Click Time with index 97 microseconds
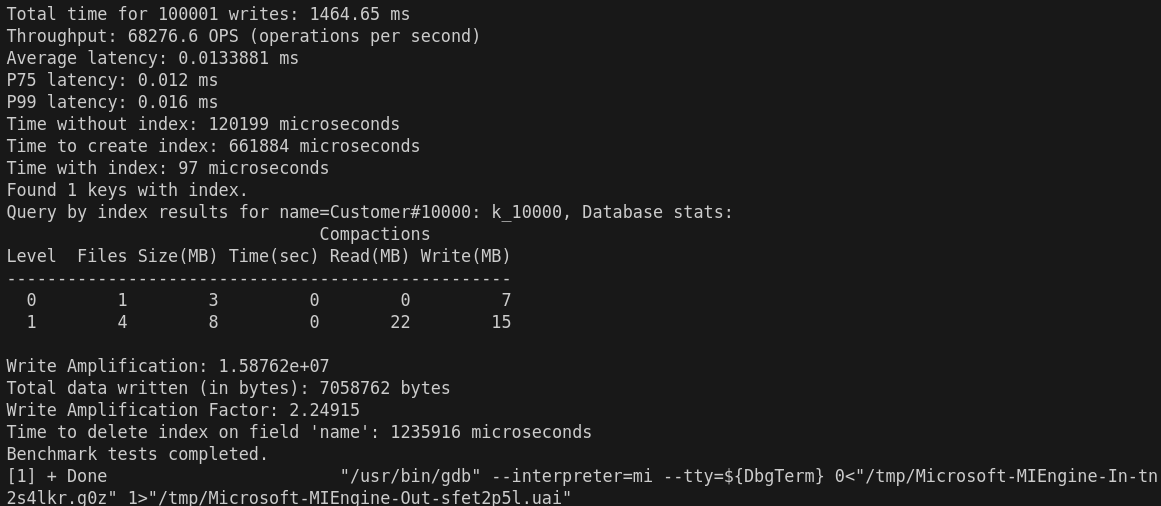 [168, 168]
